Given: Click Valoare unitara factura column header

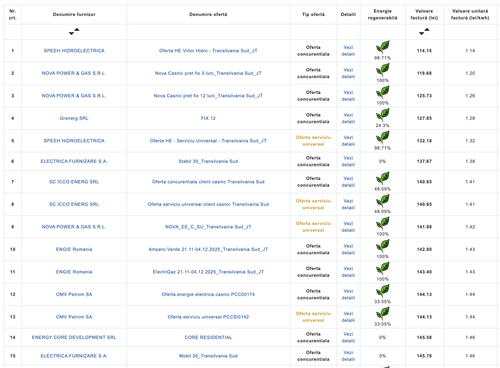Looking at the screenshot, I should [470, 14].
